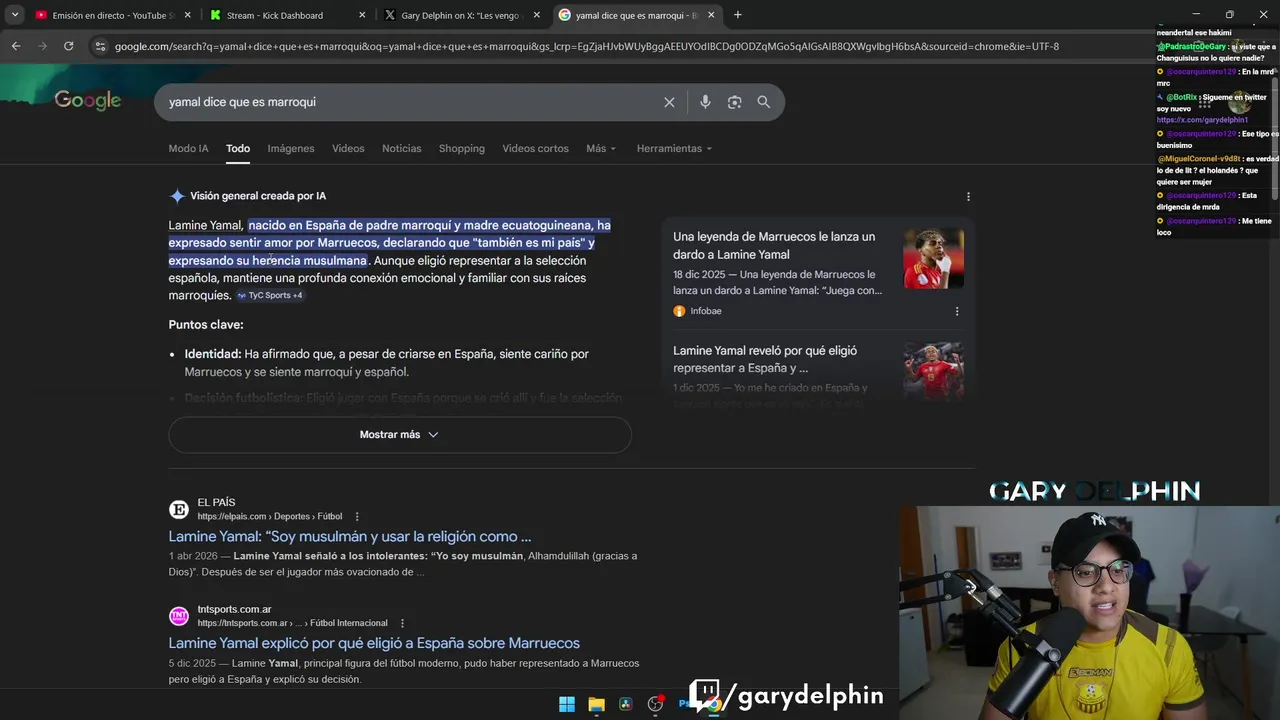Open DaVinci Resolve from taskbar
The height and width of the screenshot is (720, 1280).
(626, 704)
